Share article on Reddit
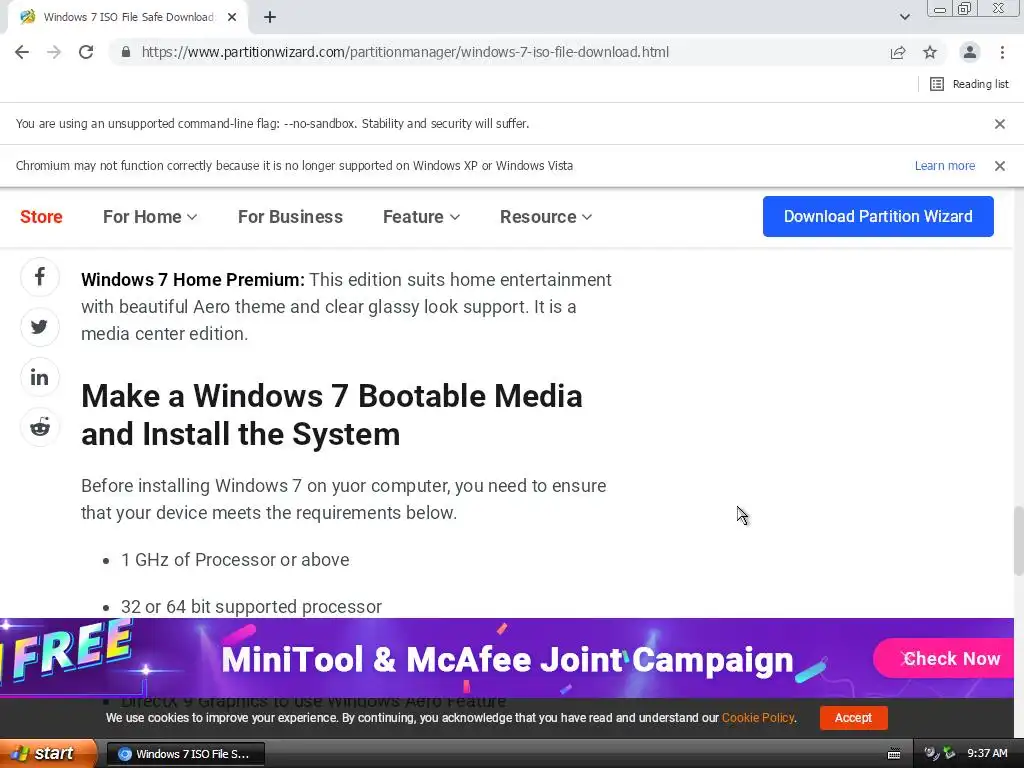The width and height of the screenshot is (1024, 768). click(x=40, y=428)
